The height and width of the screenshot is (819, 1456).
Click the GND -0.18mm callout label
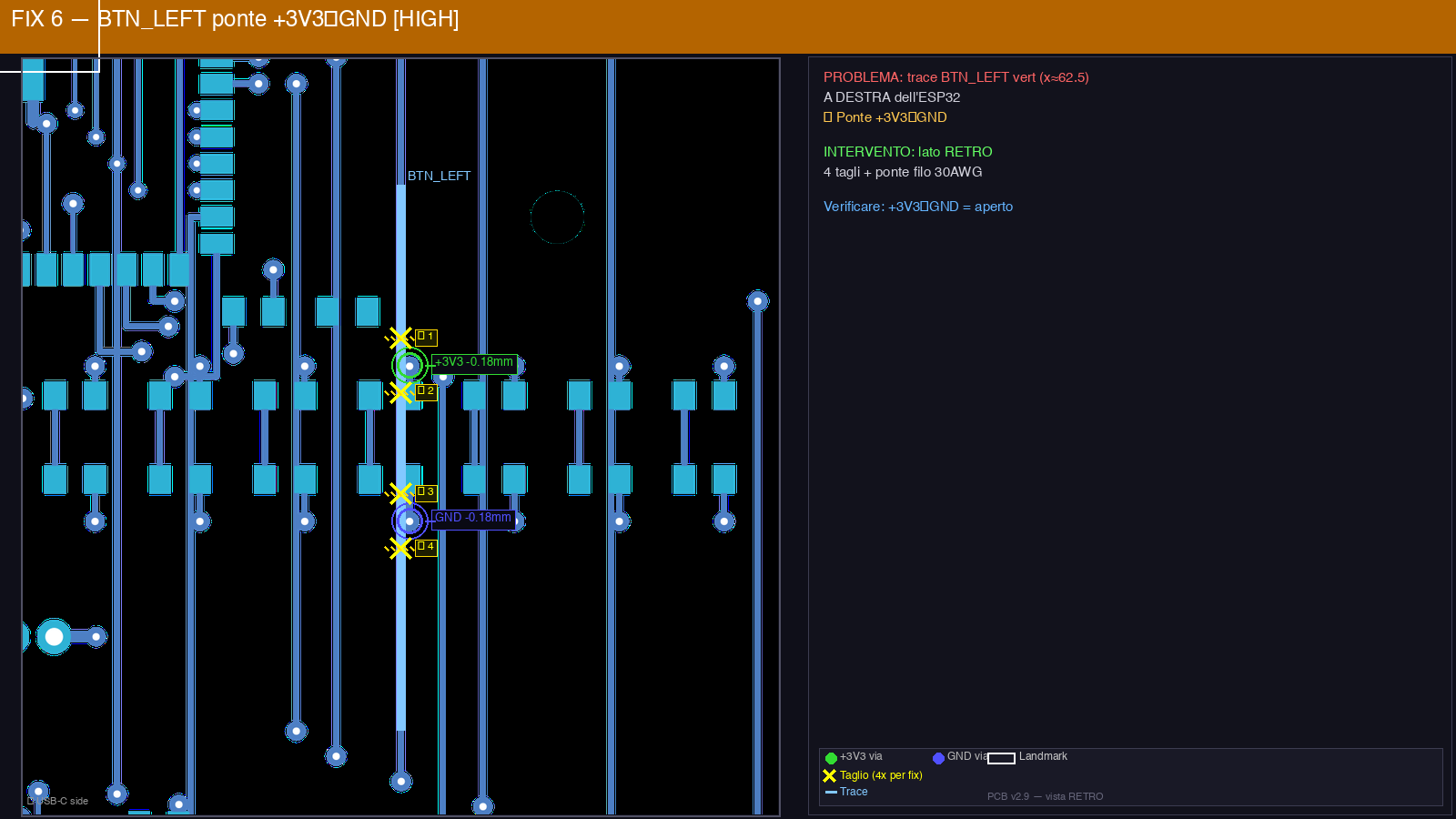tap(473, 518)
